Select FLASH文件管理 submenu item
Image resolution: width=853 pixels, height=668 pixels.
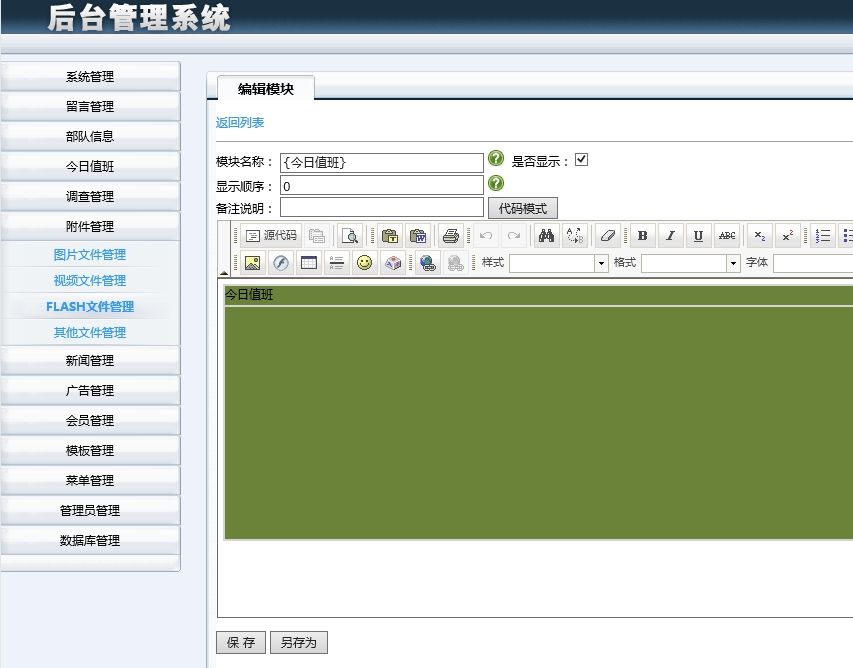tap(90, 307)
